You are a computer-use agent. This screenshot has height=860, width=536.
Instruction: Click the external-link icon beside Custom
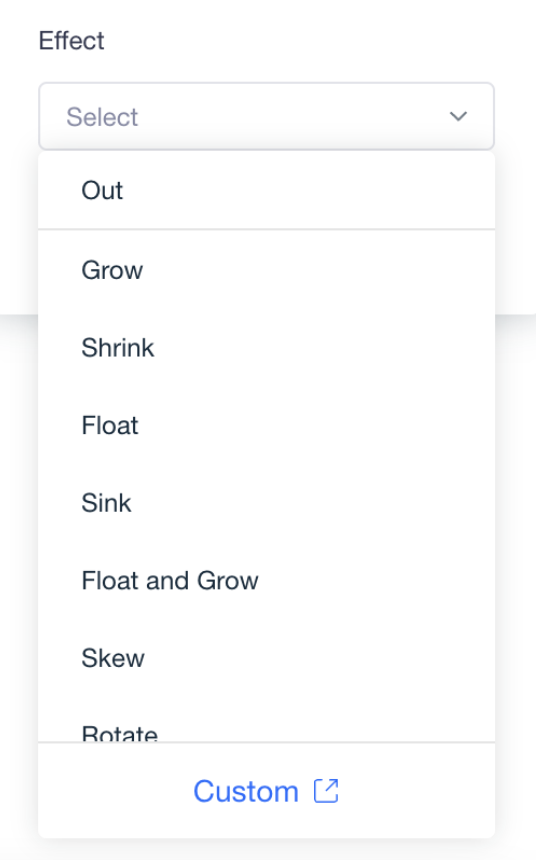pos(326,791)
